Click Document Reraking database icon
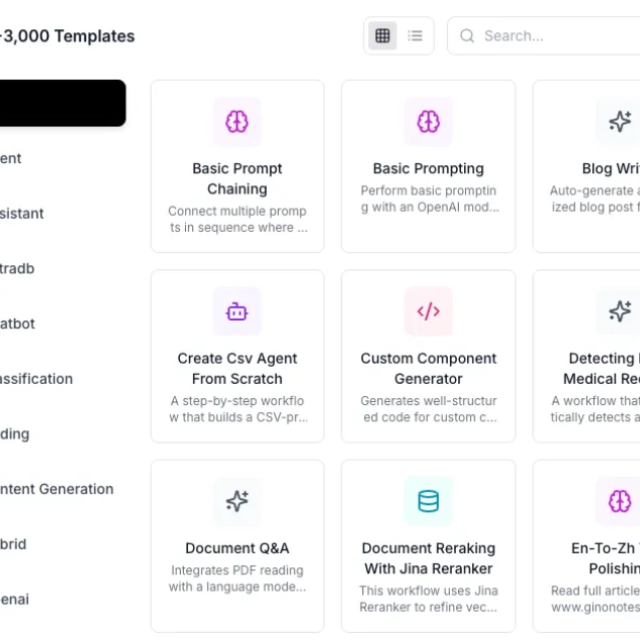 428,502
